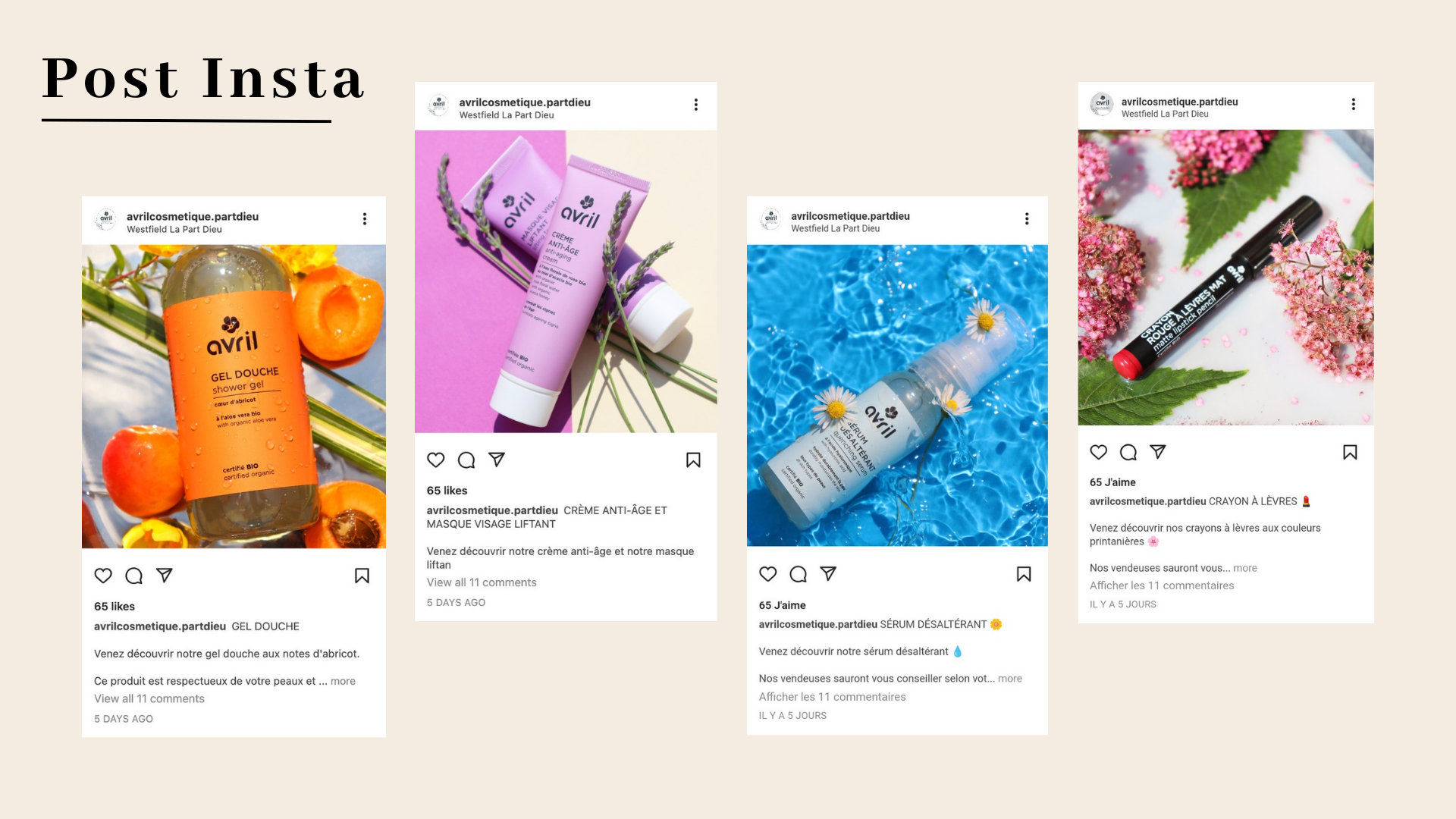Share the CRAYON À LÈVRES post

pos(1158,452)
